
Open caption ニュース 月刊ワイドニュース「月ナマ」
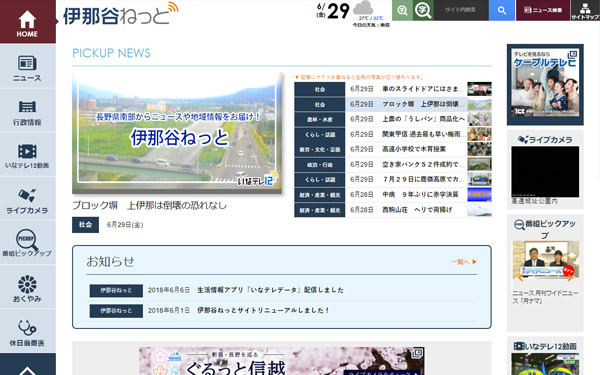545,297
